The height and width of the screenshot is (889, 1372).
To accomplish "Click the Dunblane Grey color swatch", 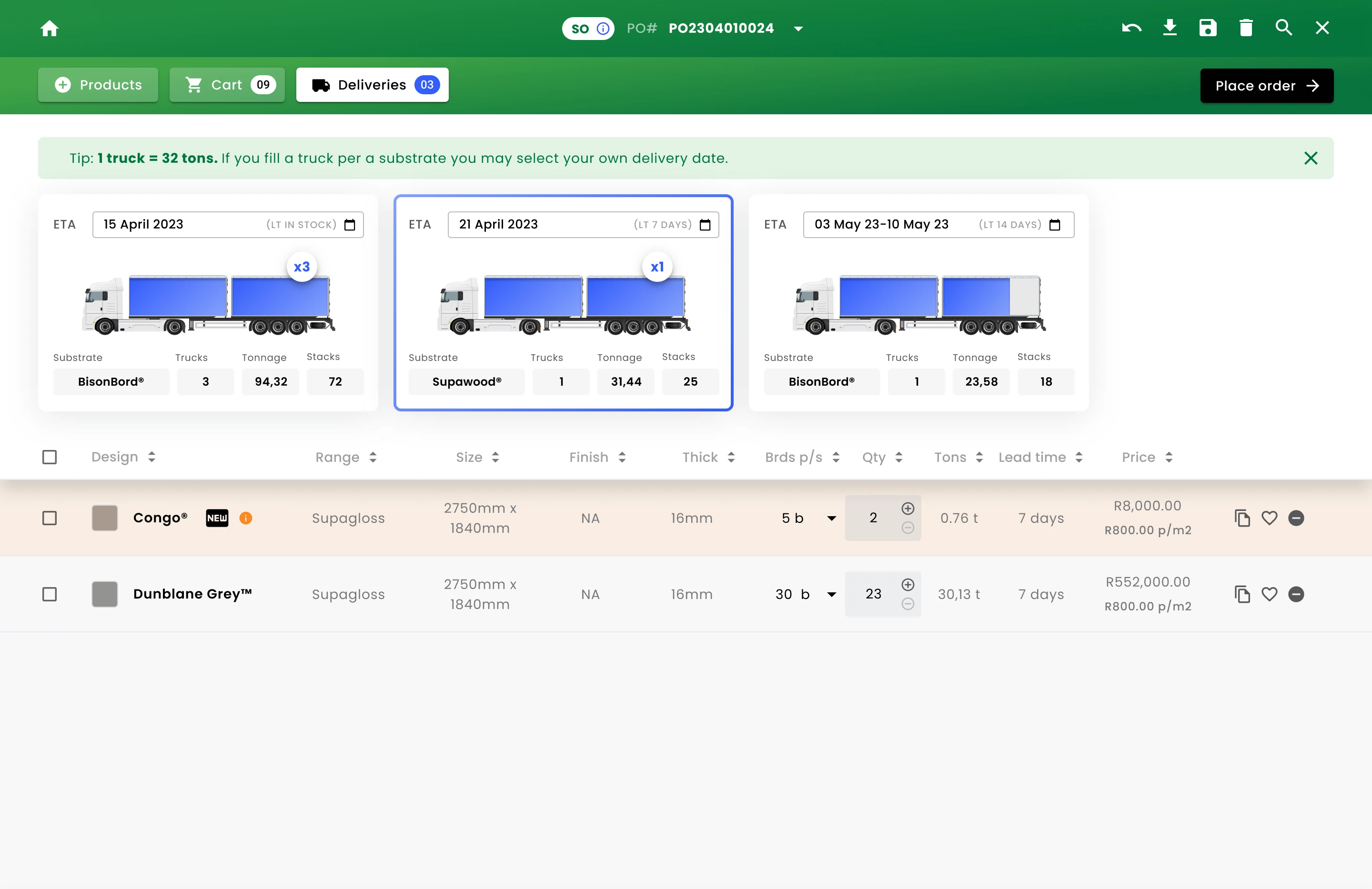I will click(x=105, y=594).
